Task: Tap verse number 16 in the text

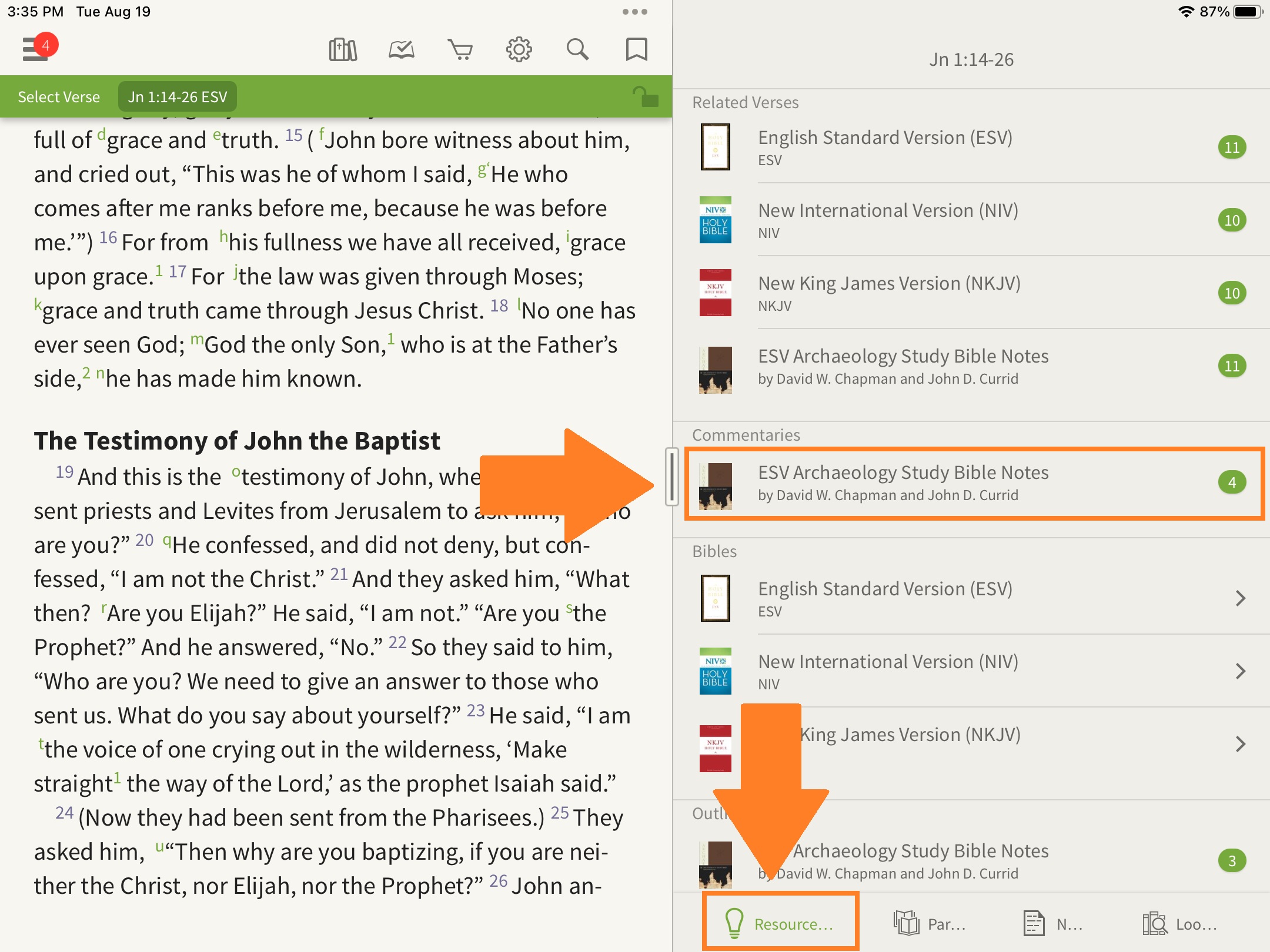Action: coord(108,237)
